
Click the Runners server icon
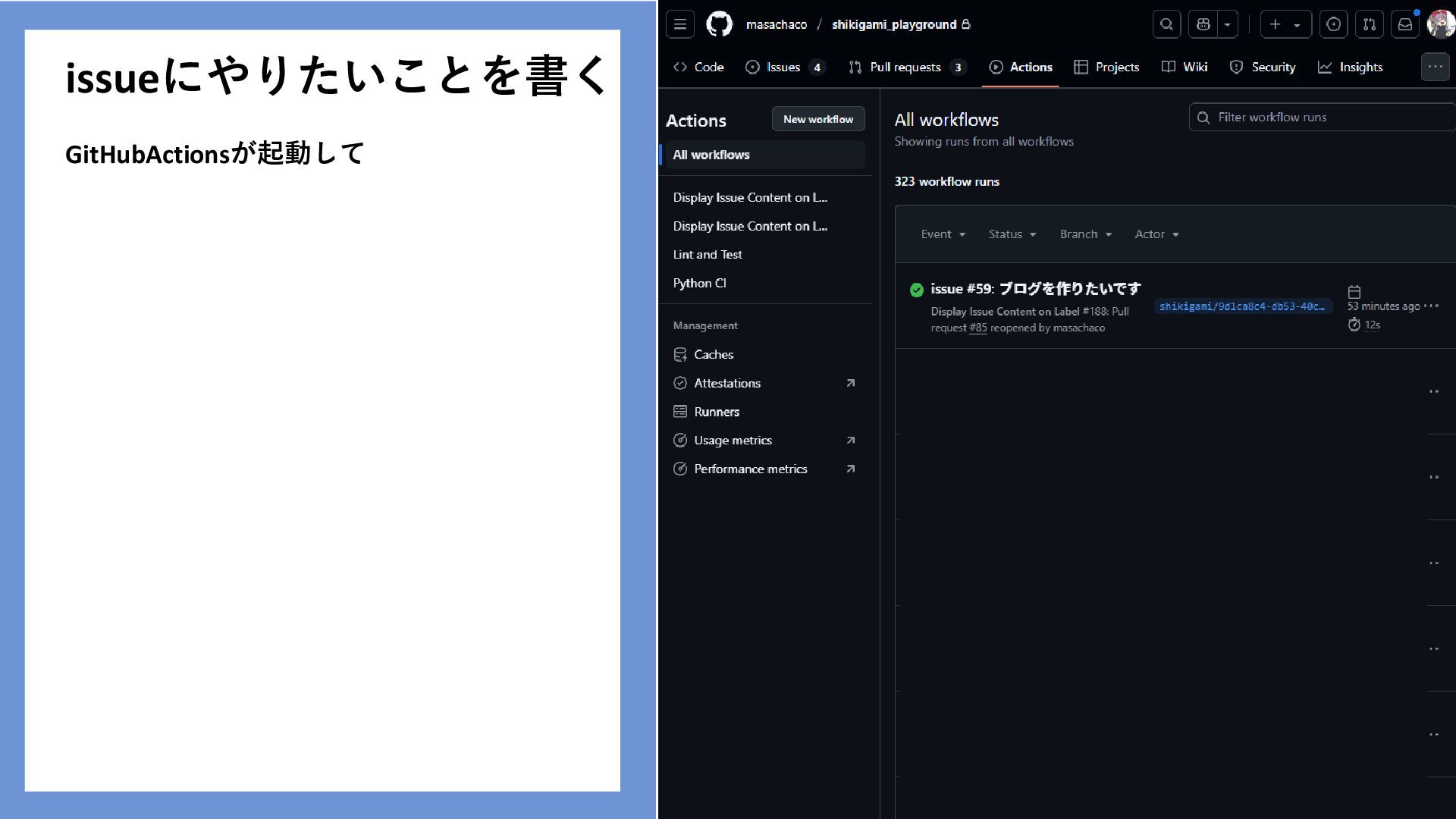pos(679,412)
